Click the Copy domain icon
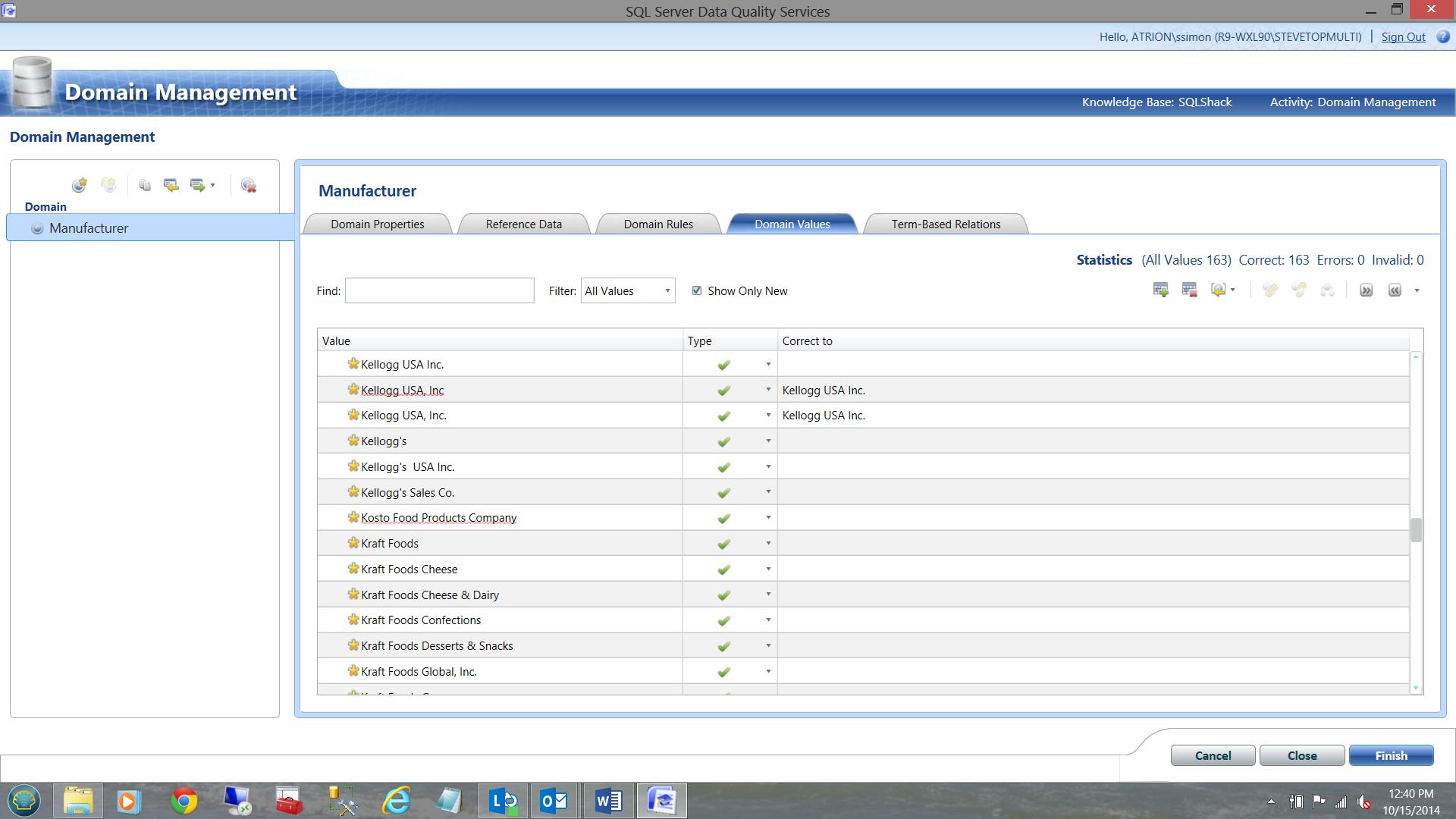The width and height of the screenshot is (1456, 819). 145,185
